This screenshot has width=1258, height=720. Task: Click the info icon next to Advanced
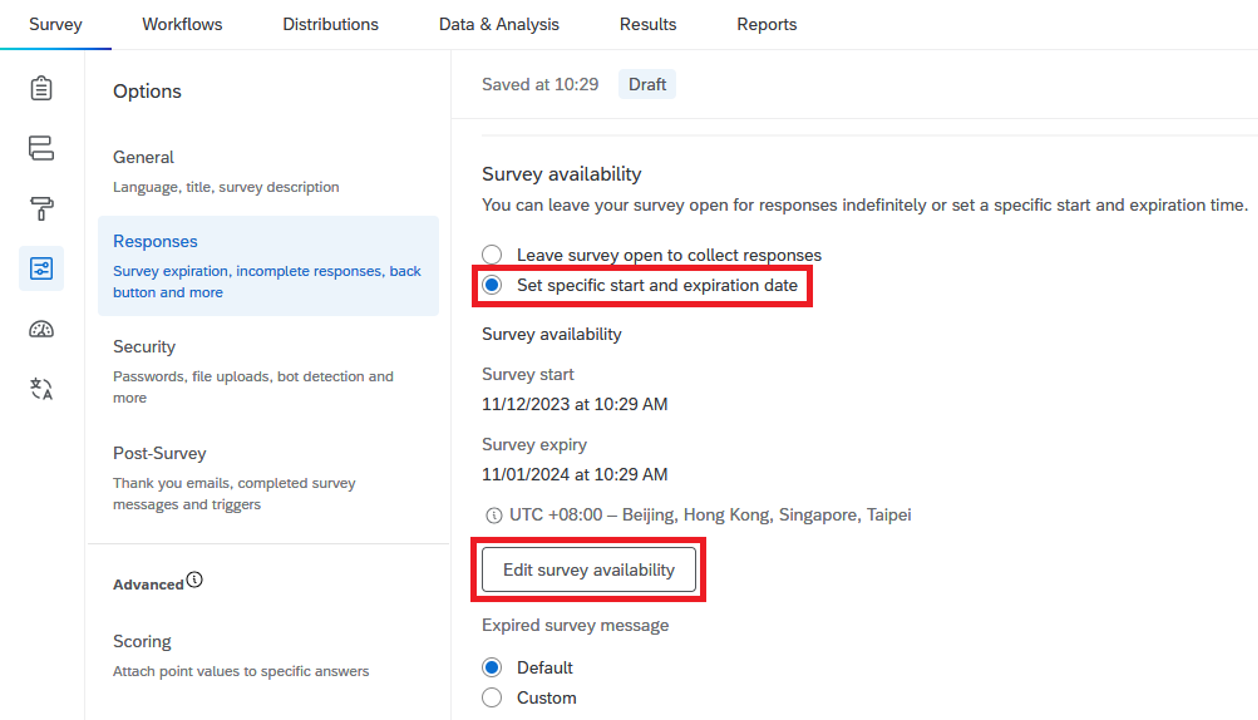point(195,580)
